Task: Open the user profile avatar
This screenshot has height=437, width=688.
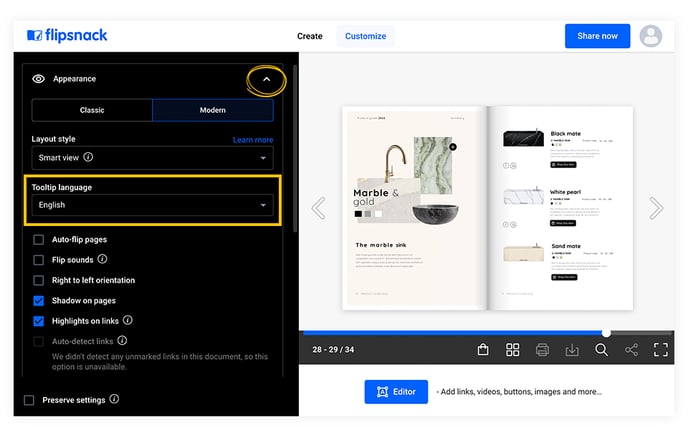Action: click(651, 36)
